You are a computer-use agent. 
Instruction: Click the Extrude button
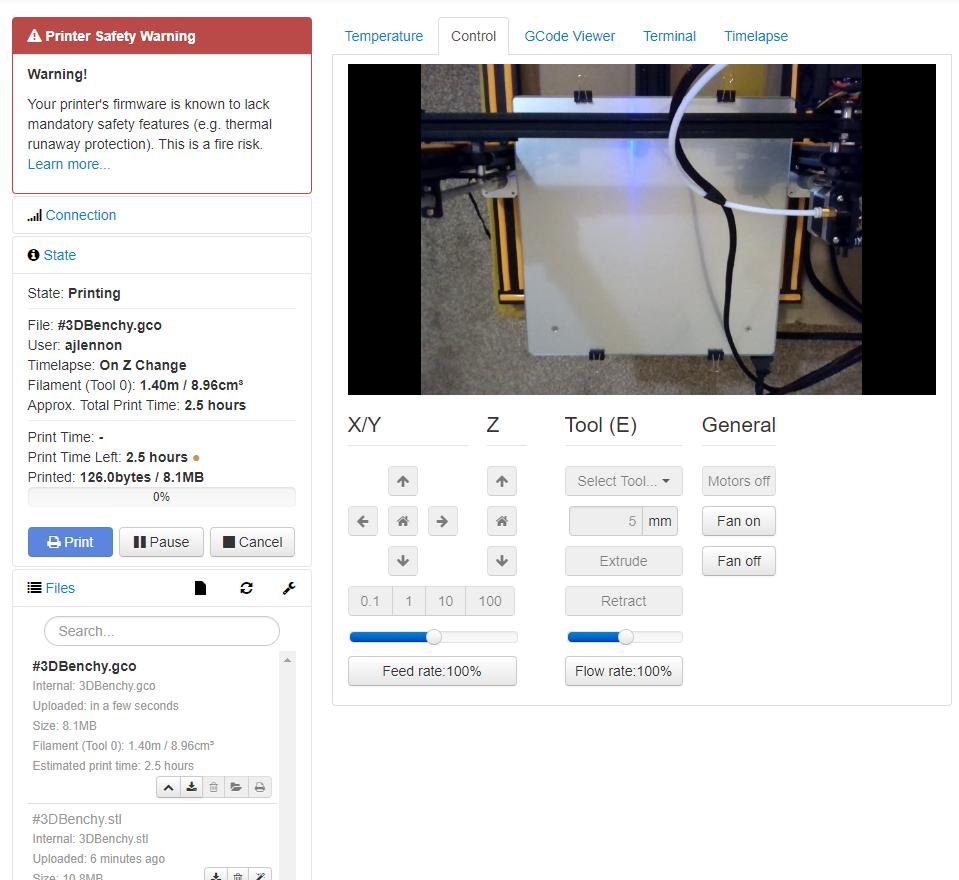(623, 561)
